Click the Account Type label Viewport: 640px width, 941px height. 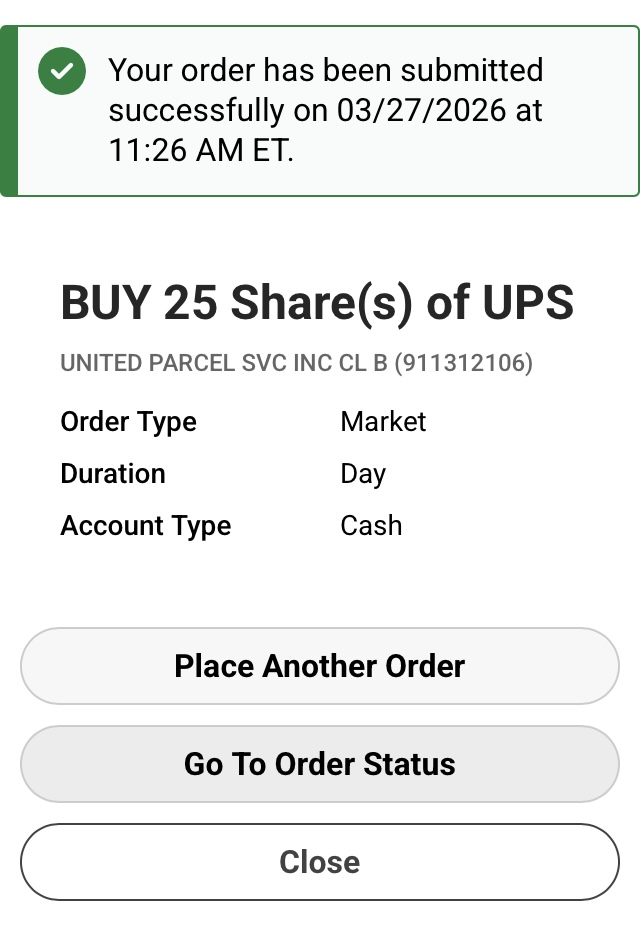pyautogui.click(x=146, y=526)
